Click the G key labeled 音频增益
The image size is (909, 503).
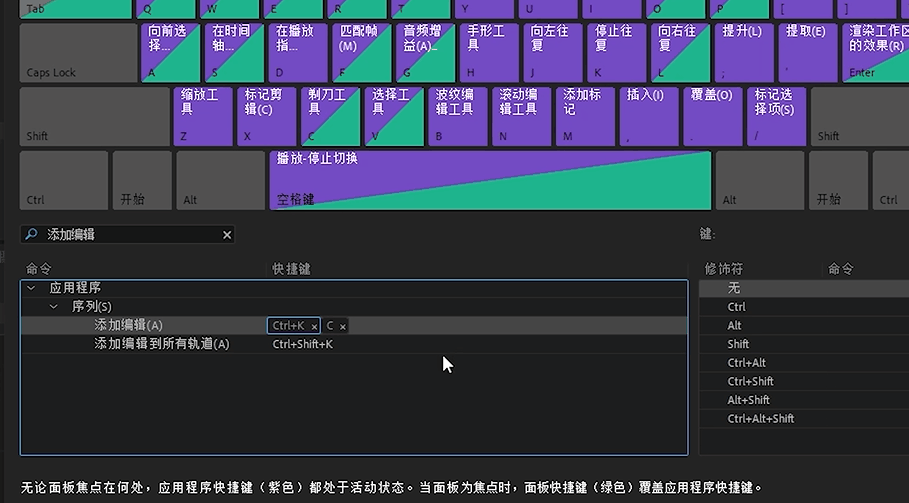point(426,53)
